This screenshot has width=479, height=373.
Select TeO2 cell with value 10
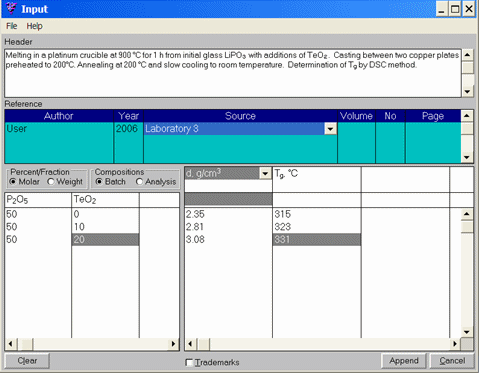(x=105, y=227)
